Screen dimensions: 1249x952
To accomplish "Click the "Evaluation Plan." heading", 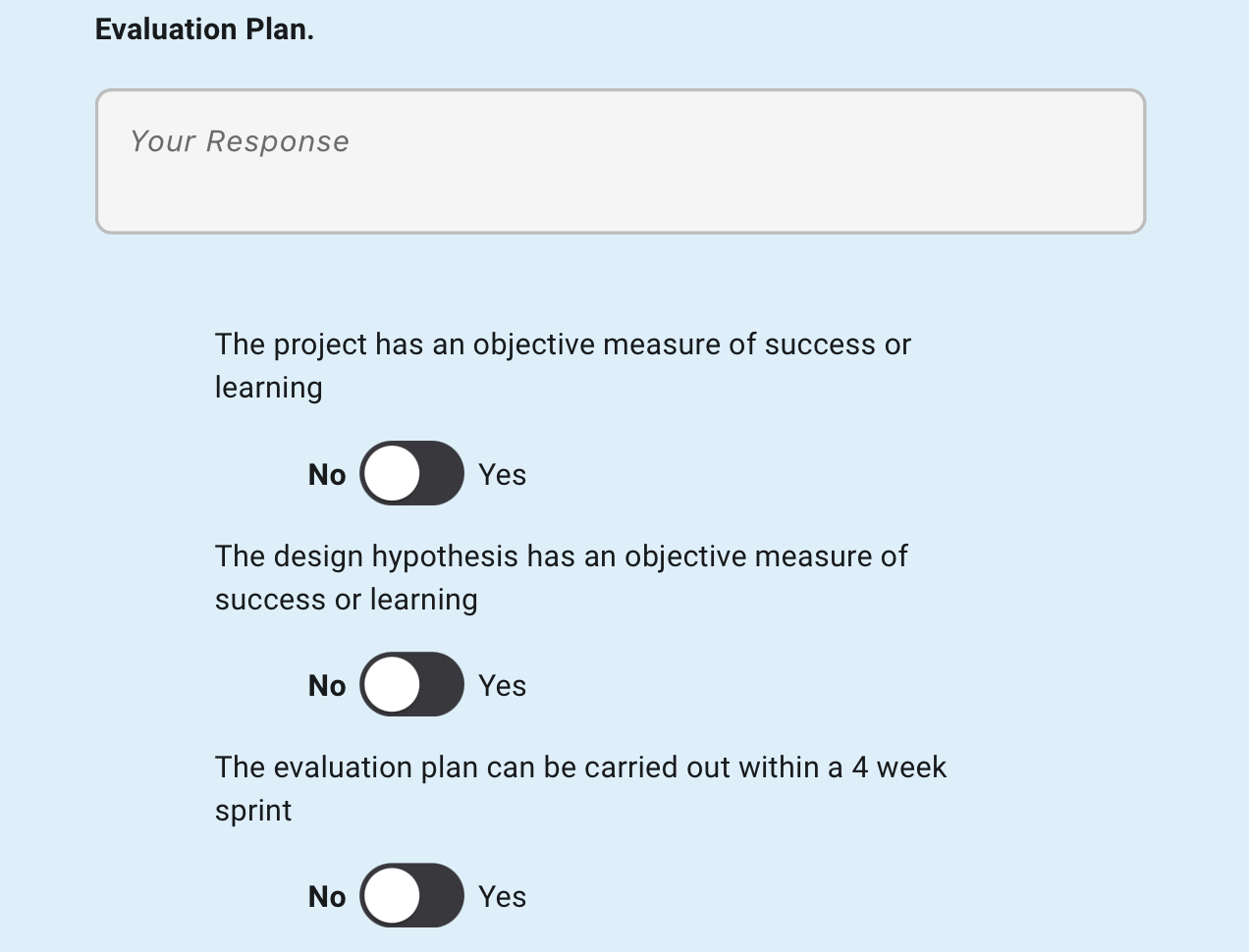I will point(204,29).
